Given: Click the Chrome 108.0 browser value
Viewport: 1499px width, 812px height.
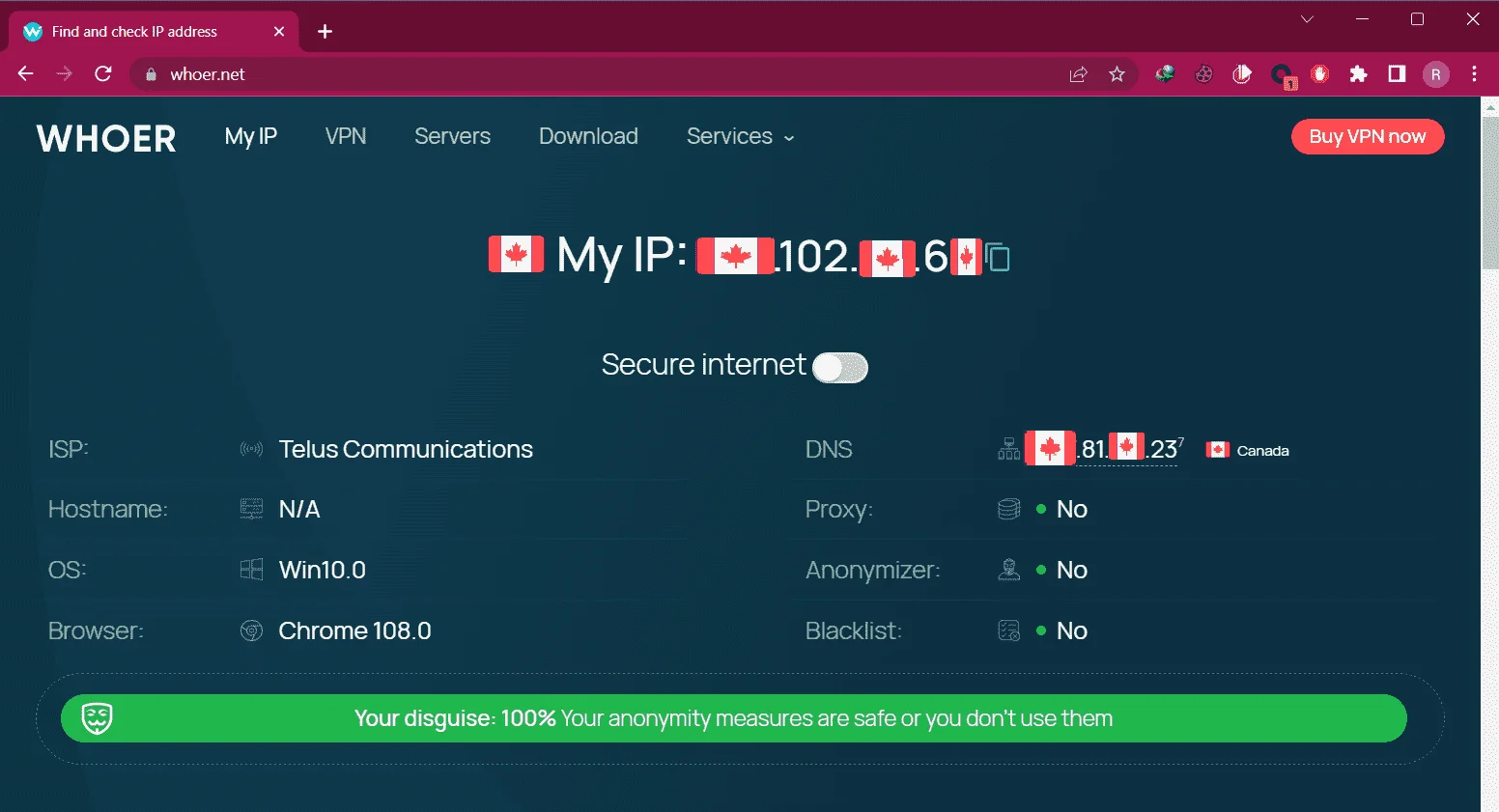Looking at the screenshot, I should click(x=354, y=630).
